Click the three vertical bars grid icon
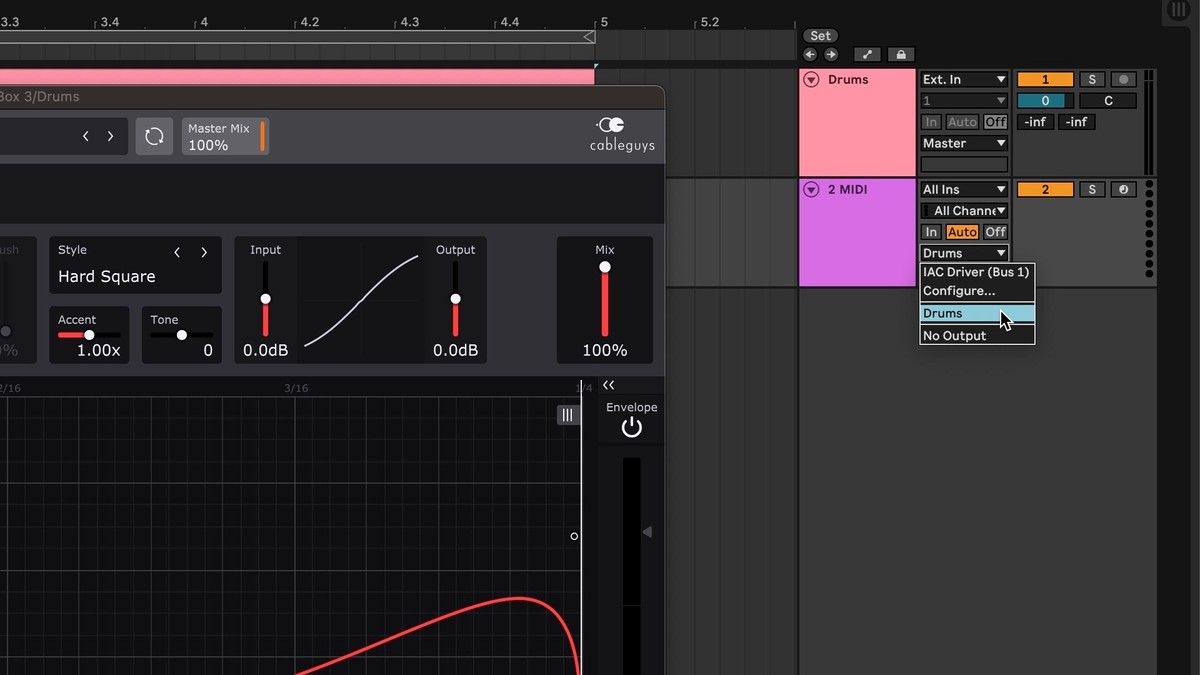 tap(567, 415)
